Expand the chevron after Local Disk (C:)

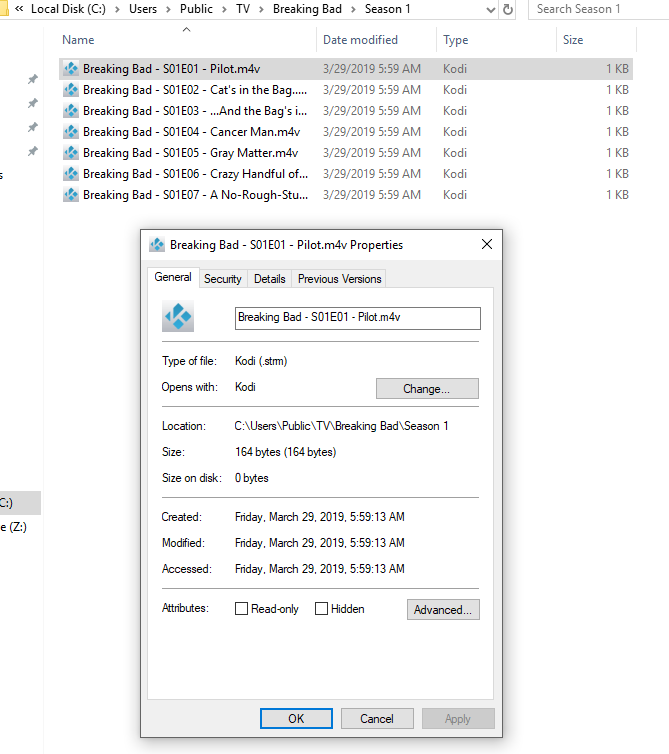pyautogui.click(x=117, y=10)
